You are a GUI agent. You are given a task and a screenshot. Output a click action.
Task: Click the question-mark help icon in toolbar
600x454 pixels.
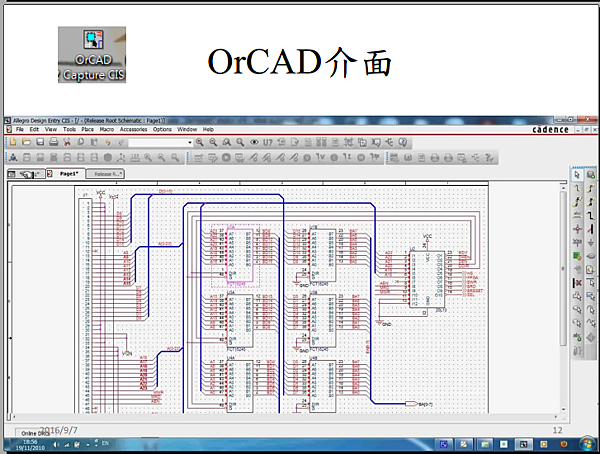pyautogui.click(x=403, y=142)
